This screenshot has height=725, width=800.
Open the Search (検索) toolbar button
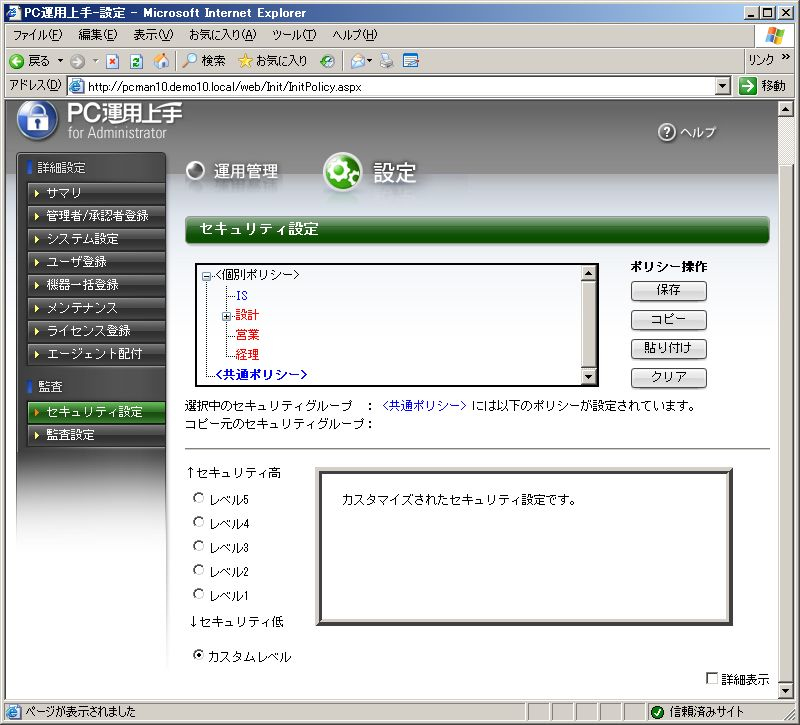(204, 61)
